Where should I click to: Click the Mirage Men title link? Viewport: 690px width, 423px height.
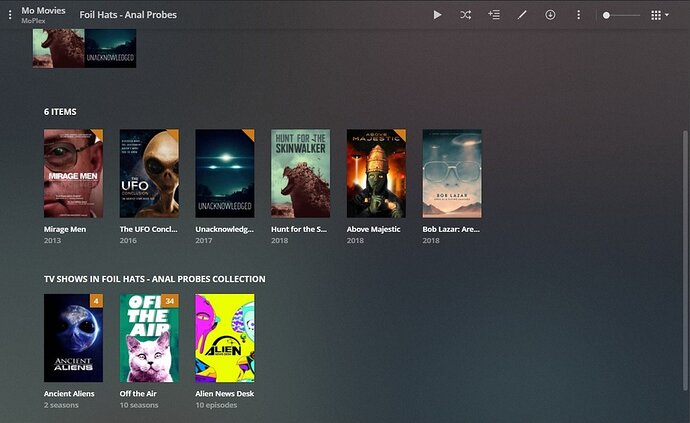[65, 229]
